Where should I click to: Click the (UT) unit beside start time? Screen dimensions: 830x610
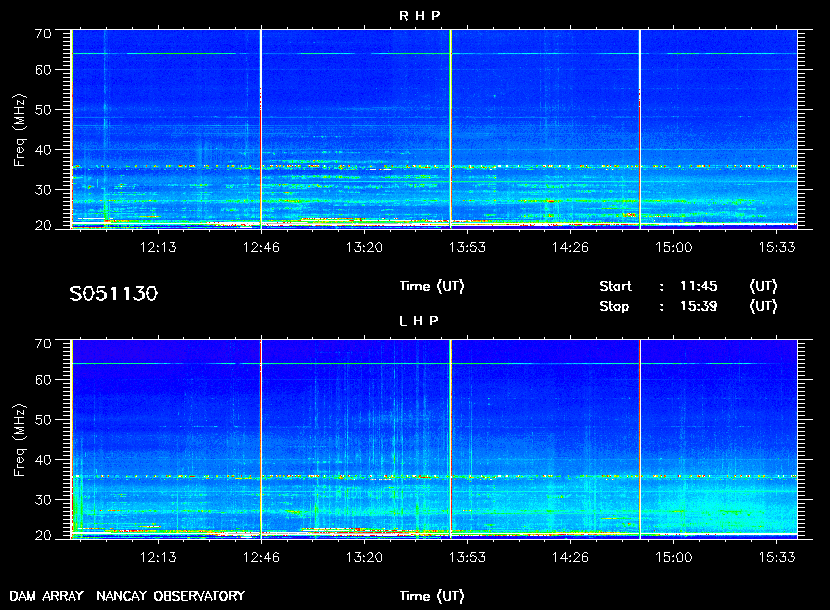click(763, 286)
